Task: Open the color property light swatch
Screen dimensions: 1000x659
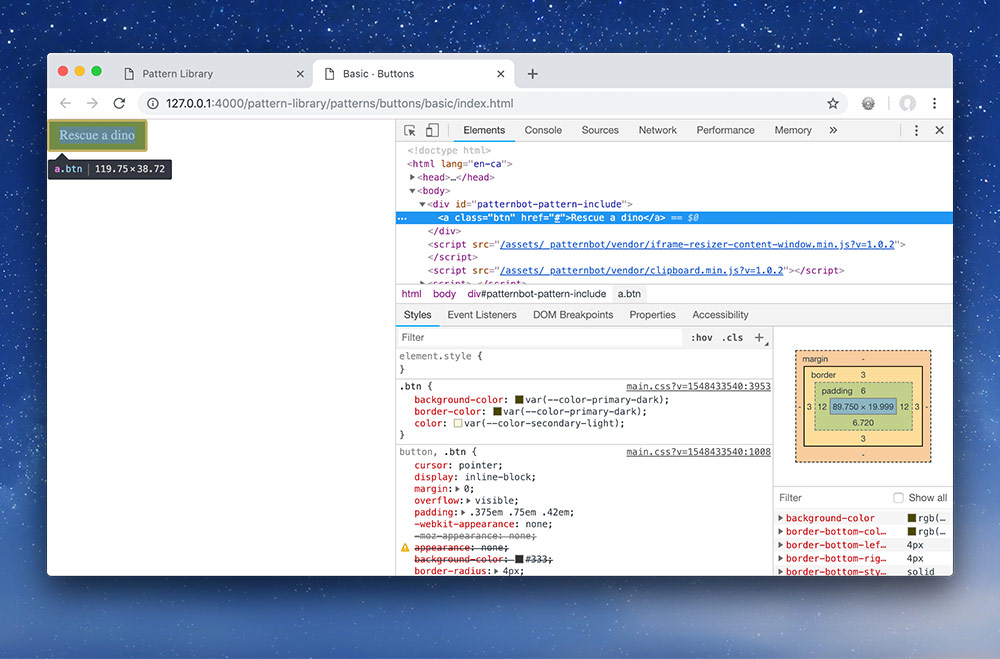Action: 457,423
